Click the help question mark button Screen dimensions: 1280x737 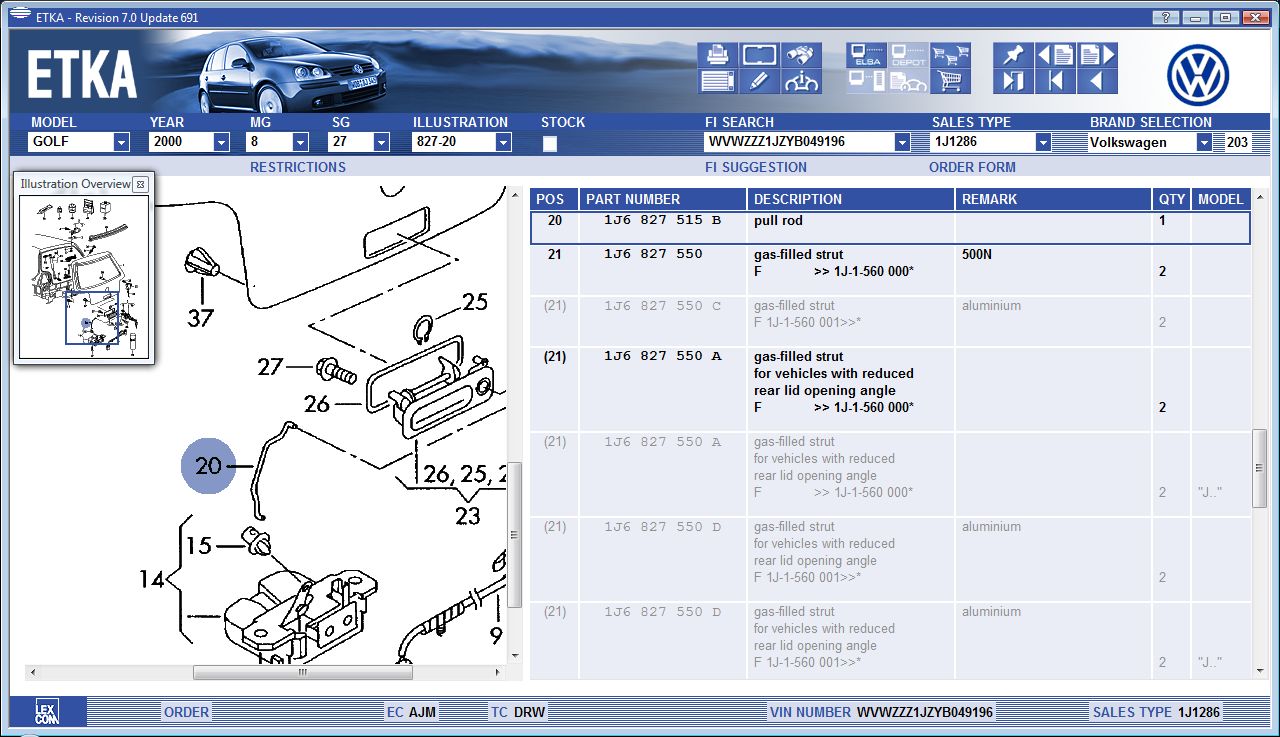click(x=1165, y=17)
